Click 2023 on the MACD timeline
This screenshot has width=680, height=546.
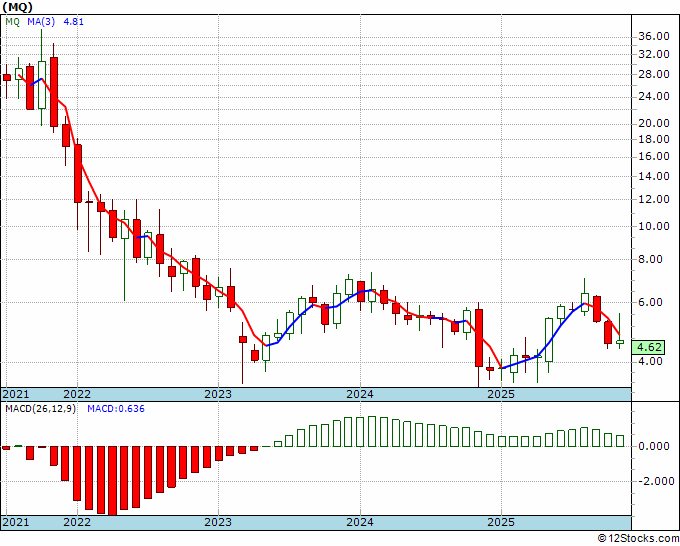coord(218,522)
